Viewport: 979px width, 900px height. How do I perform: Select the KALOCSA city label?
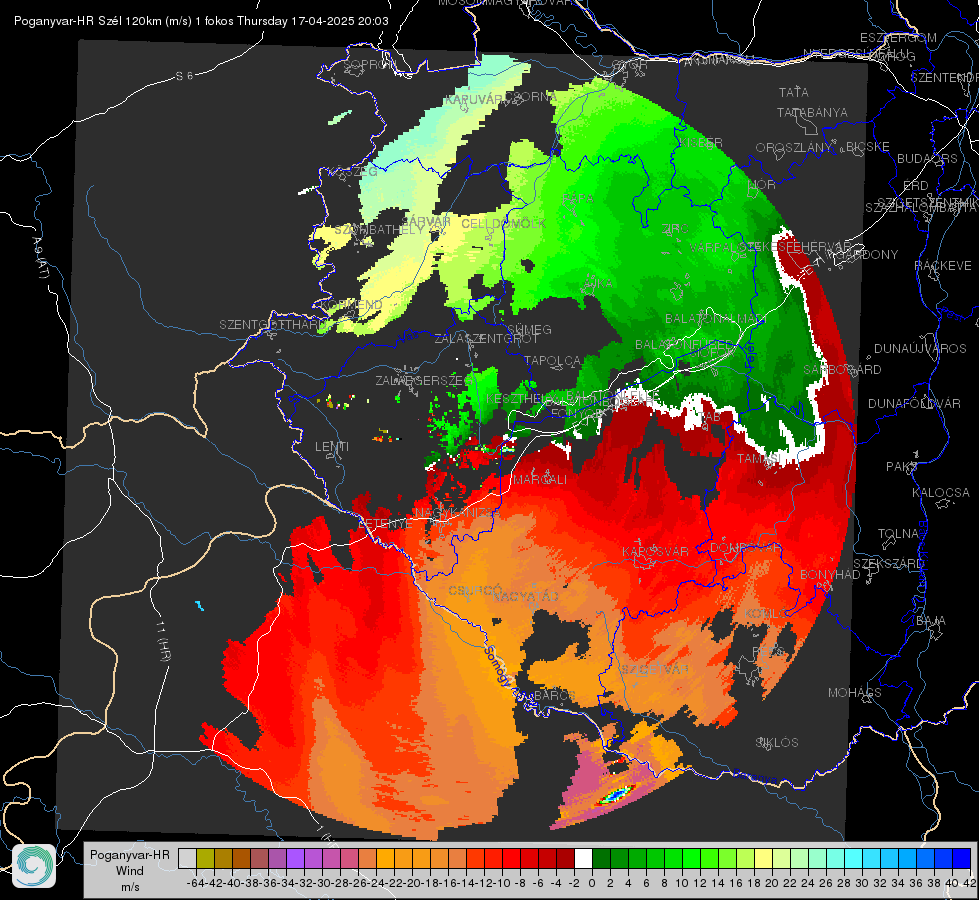coord(941,493)
